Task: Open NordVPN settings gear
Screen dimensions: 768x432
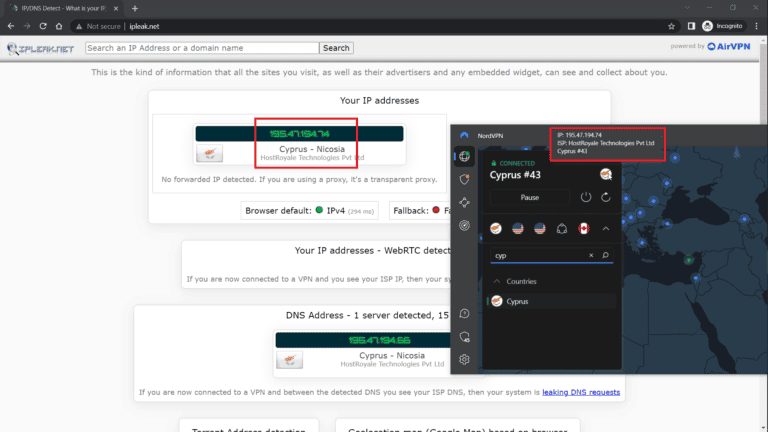Action: pyautogui.click(x=464, y=359)
